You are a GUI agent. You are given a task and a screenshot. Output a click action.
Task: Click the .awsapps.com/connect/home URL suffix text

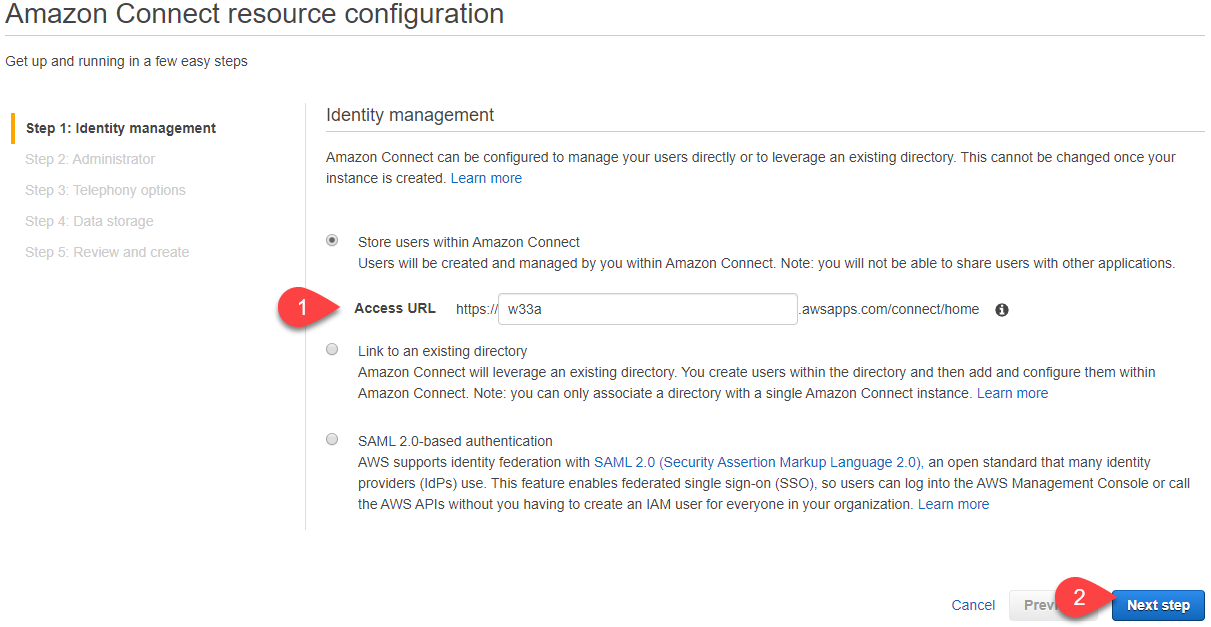889,309
